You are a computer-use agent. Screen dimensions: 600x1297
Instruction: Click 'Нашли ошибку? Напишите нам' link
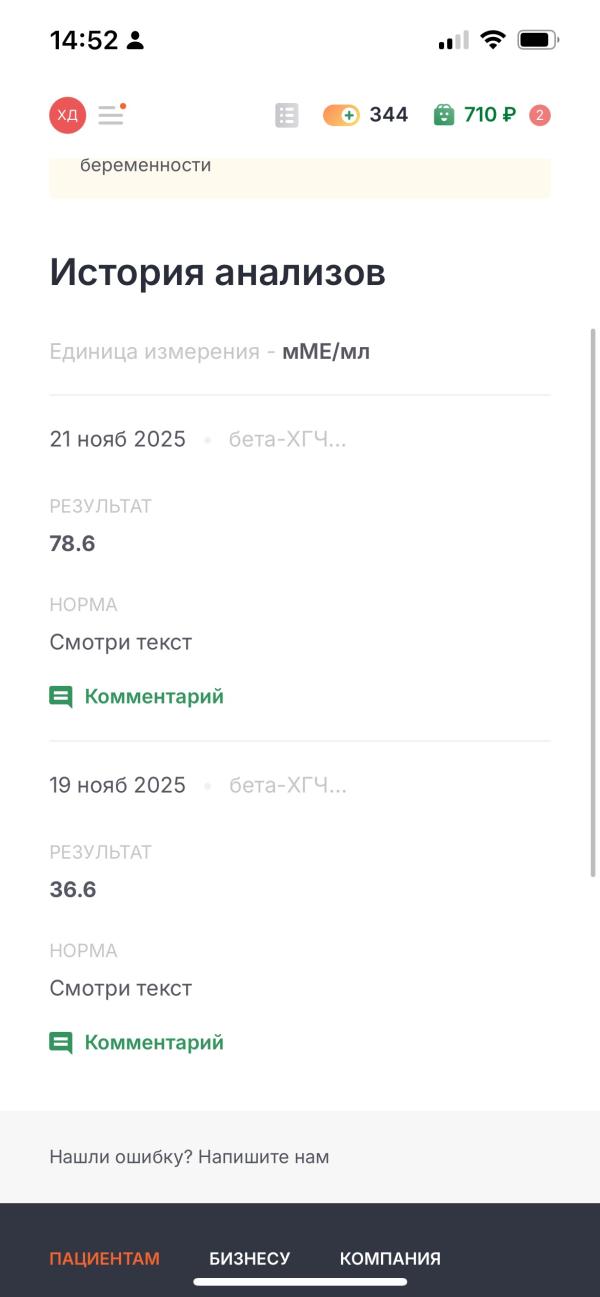[189, 1157]
